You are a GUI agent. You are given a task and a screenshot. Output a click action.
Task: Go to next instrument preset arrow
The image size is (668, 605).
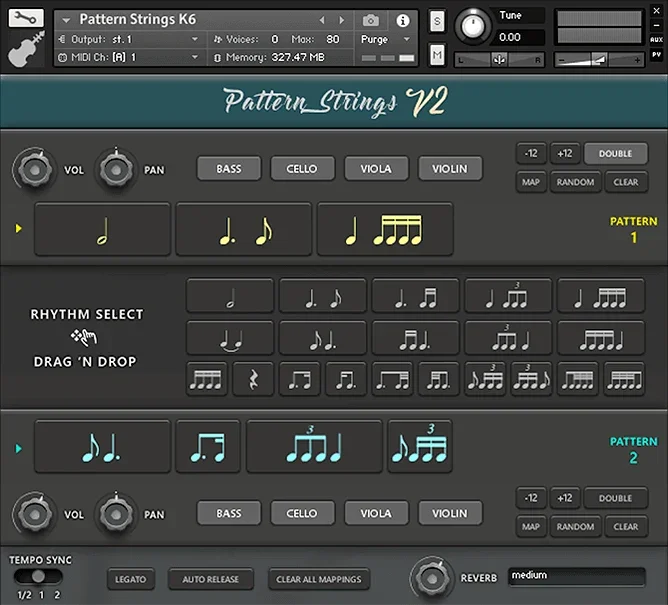pyautogui.click(x=341, y=20)
